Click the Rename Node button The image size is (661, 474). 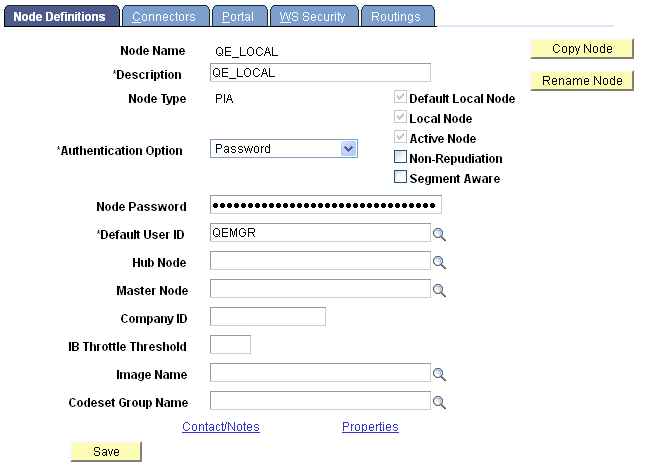click(x=582, y=81)
